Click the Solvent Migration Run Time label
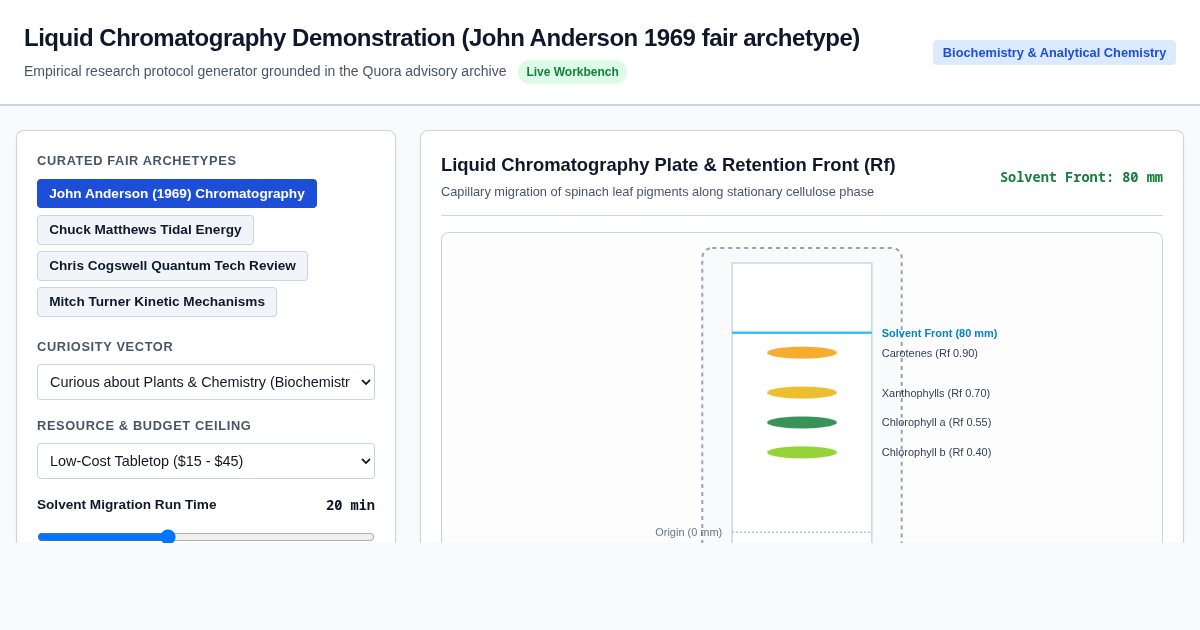The width and height of the screenshot is (1200, 630). pyautogui.click(x=127, y=505)
